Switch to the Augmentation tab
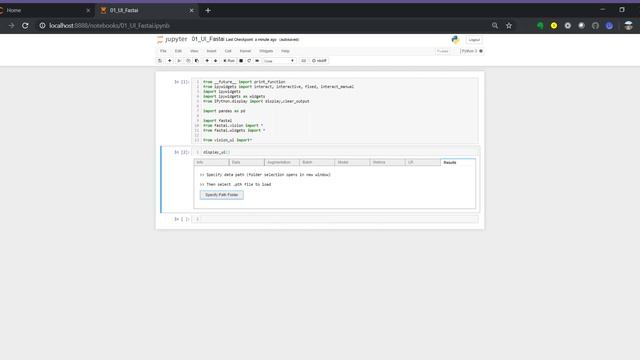 point(282,162)
